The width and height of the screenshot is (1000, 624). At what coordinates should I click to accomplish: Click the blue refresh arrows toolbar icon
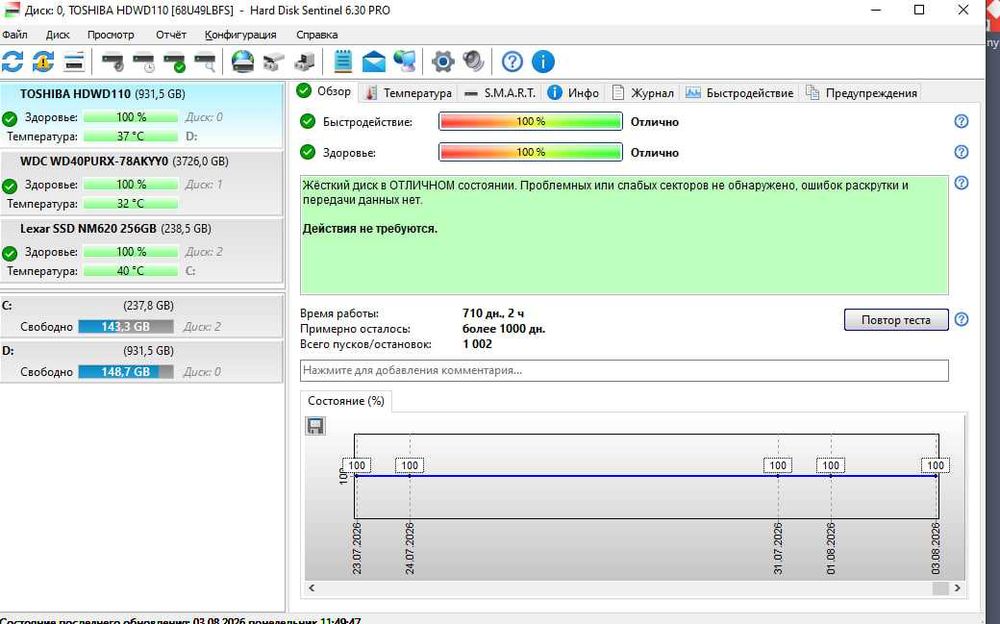pos(12,62)
